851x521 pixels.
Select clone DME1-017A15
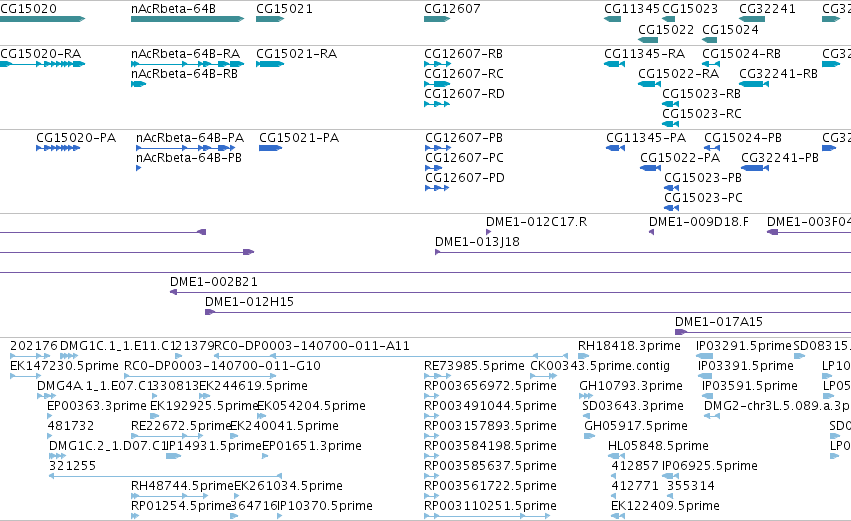click(719, 322)
